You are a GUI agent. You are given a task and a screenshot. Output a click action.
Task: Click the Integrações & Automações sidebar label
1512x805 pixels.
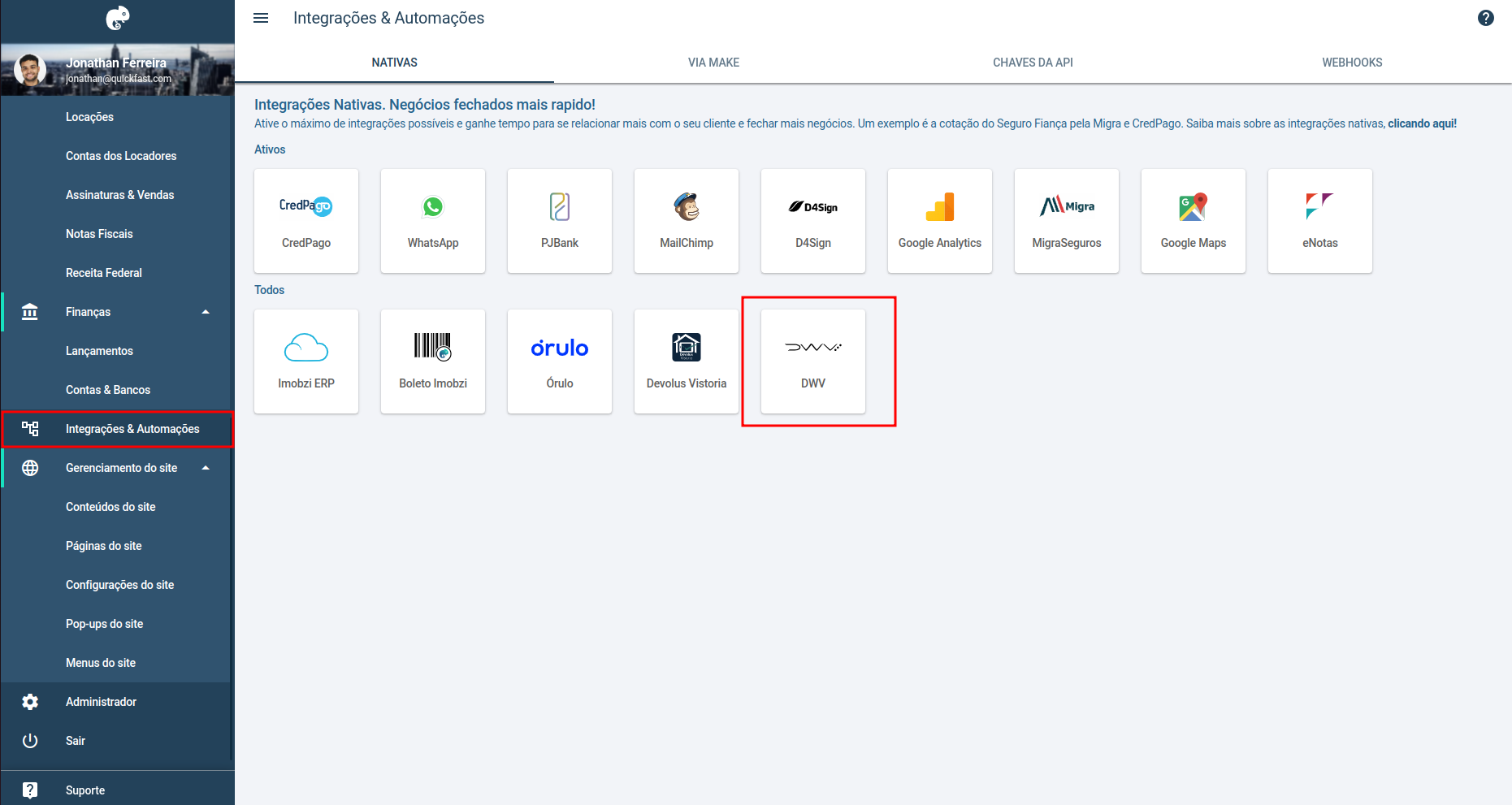[132, 429]
